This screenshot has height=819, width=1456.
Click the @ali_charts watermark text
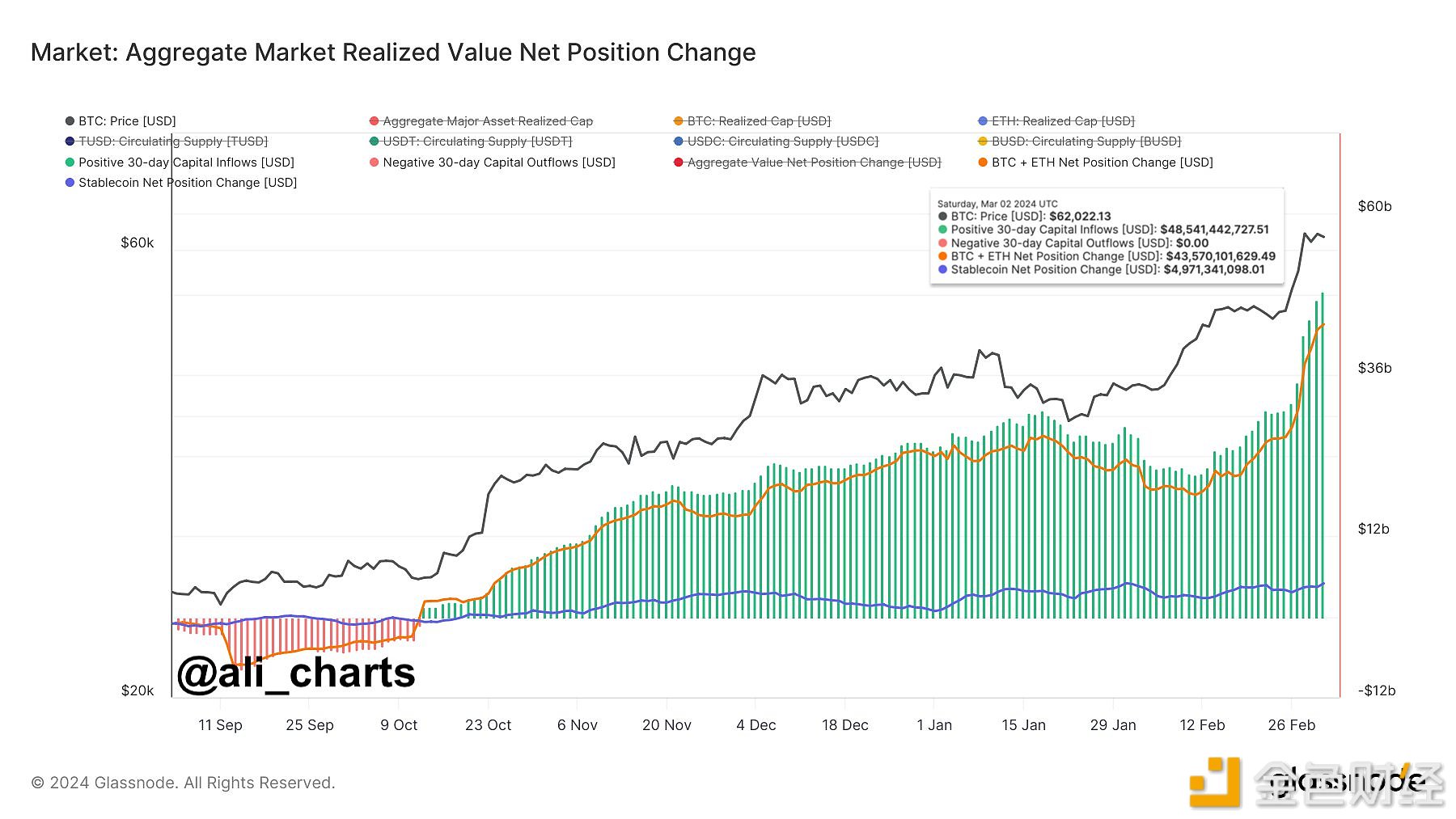point(296,673)
